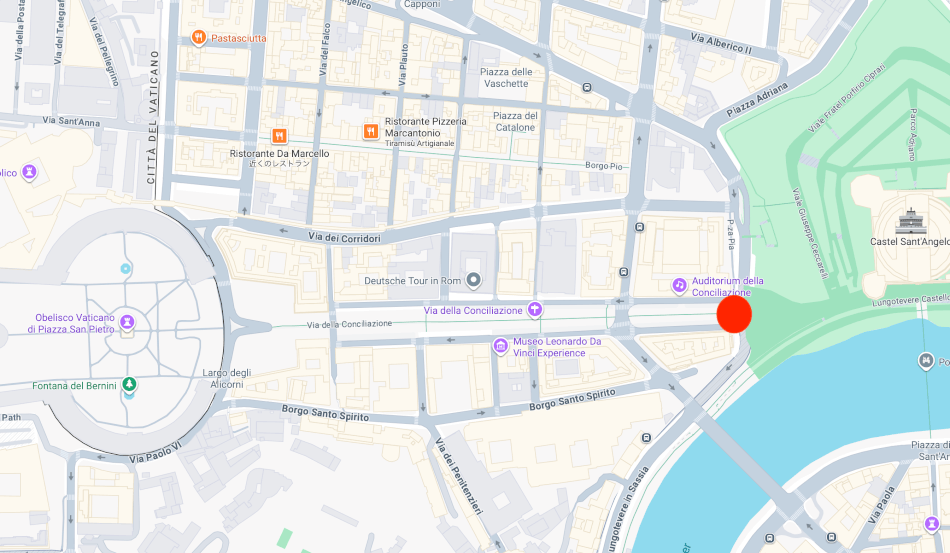
Task: Open Ristorante Pizzeria Marcantonio marker icon
Action: click(371, 131)
